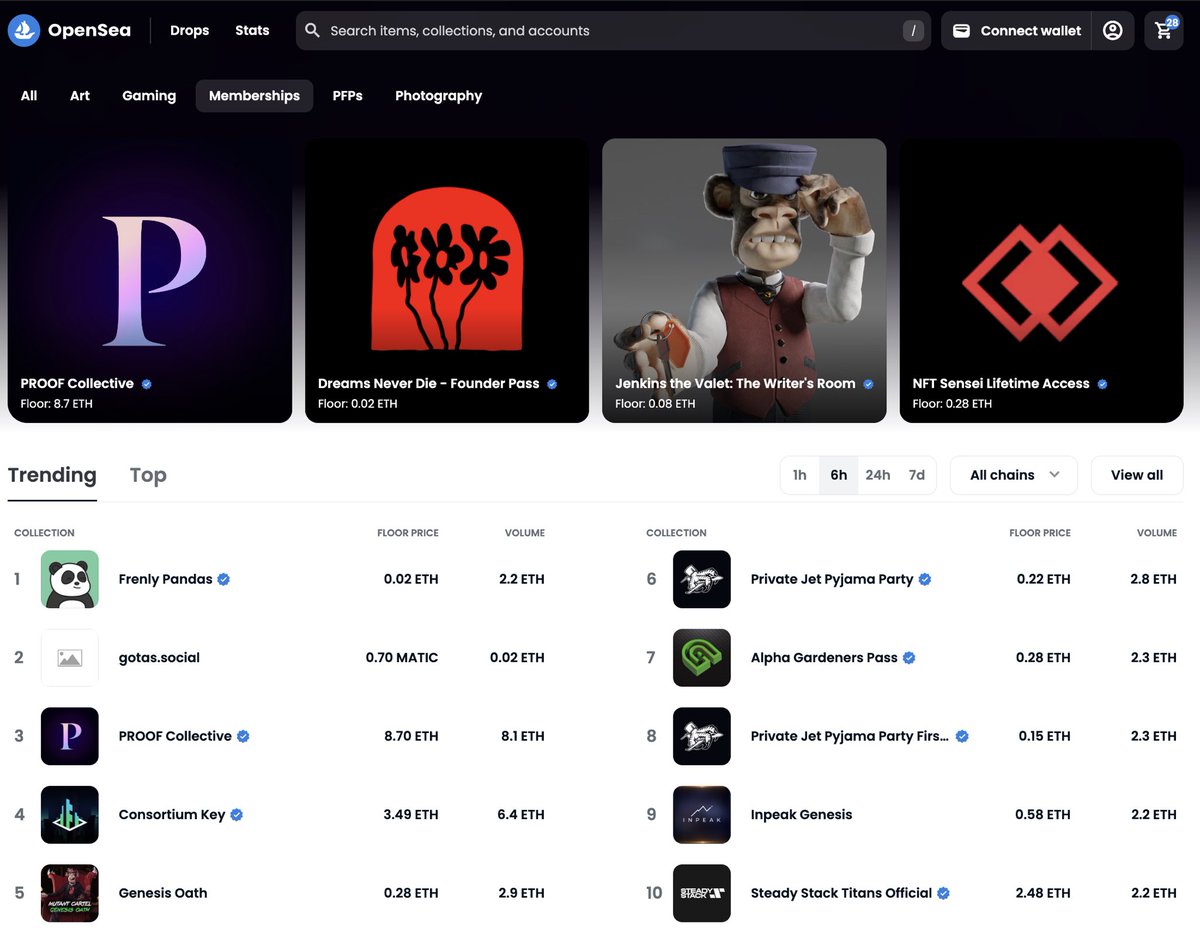Open gotas.social collection link
The height and width of the screenshot is (944, 1200).
pyautogui.click(x=159, y=658)
